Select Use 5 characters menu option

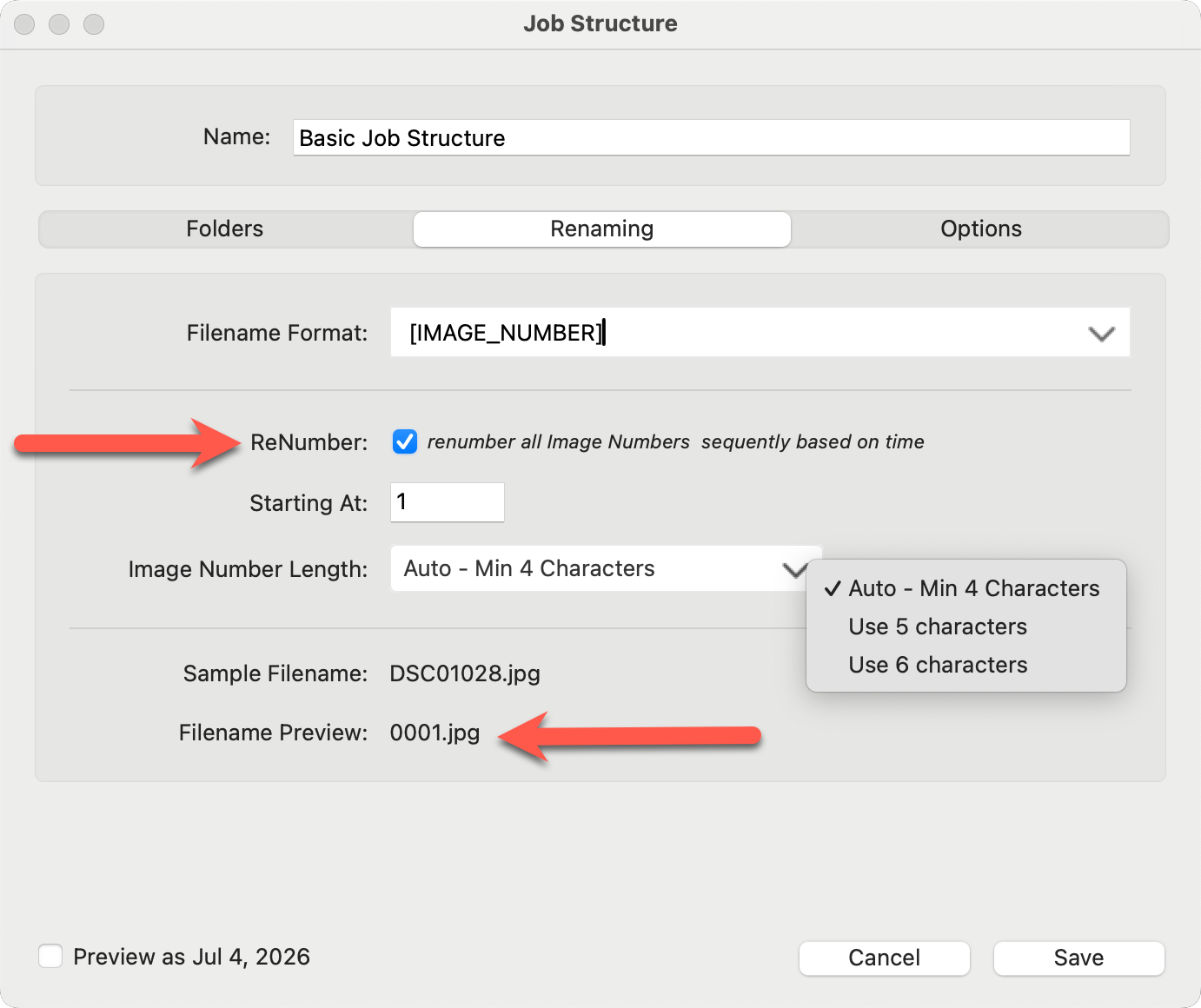click(938, 627)
